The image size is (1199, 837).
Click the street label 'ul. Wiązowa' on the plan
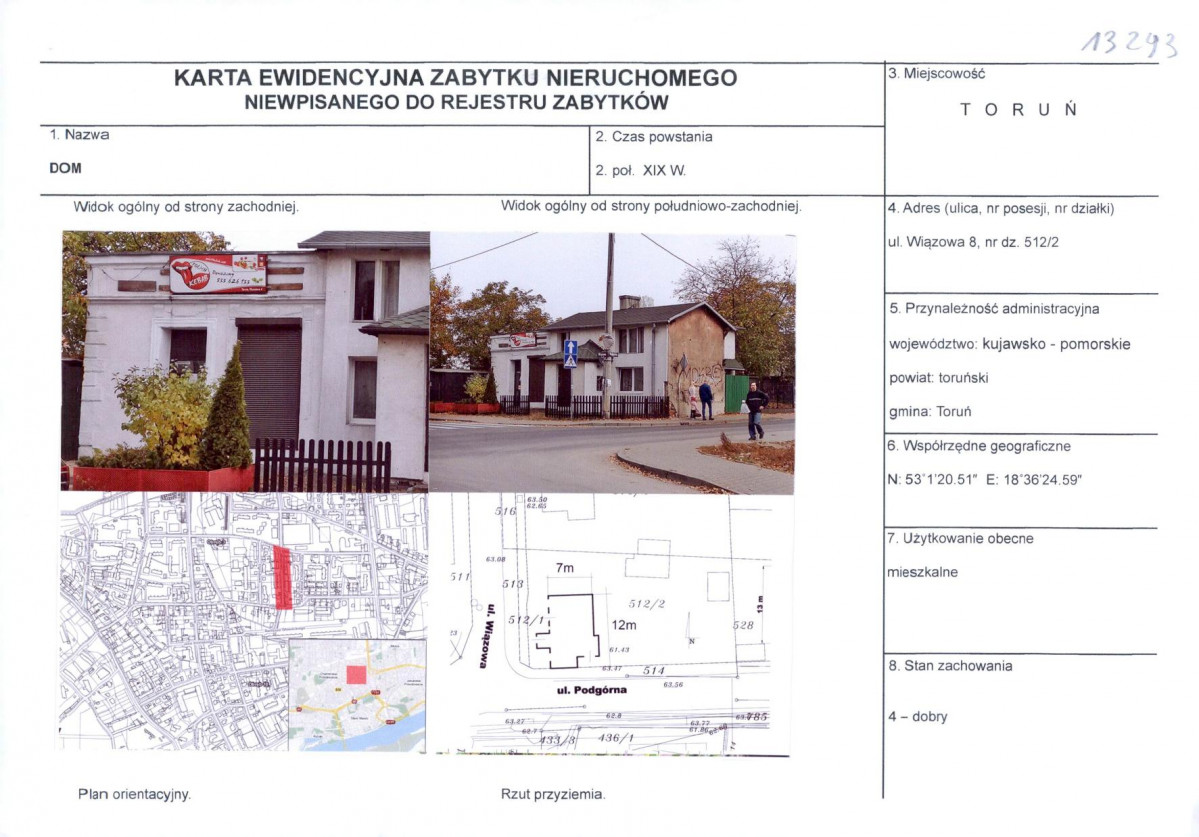click(x=485, y=637)
